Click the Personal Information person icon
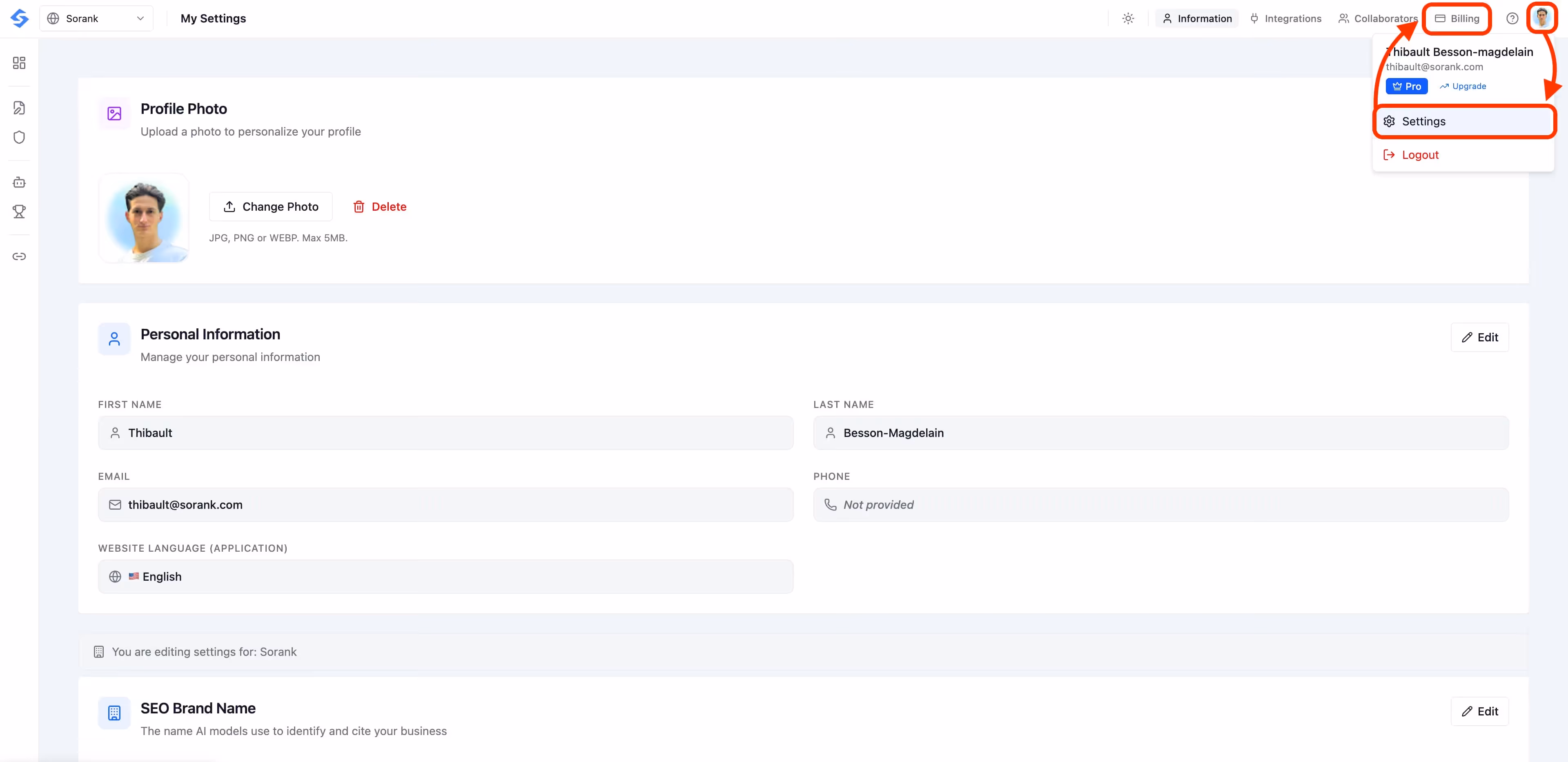Viewport: 1568px width, 762px height. point(114,339)
